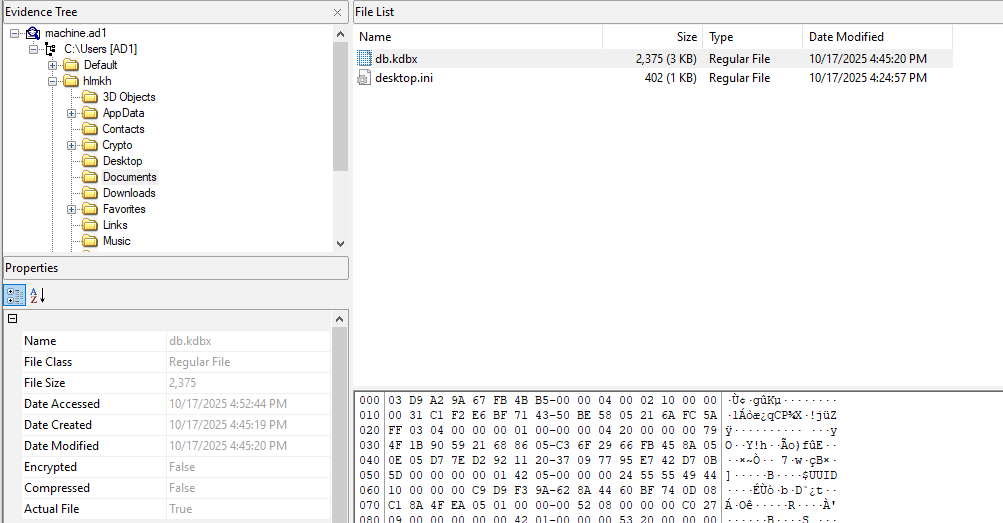Collapse the hlmkh folder node
Image resolution: width=1003 pixels, height=523 pixels.
pos(53,81)
